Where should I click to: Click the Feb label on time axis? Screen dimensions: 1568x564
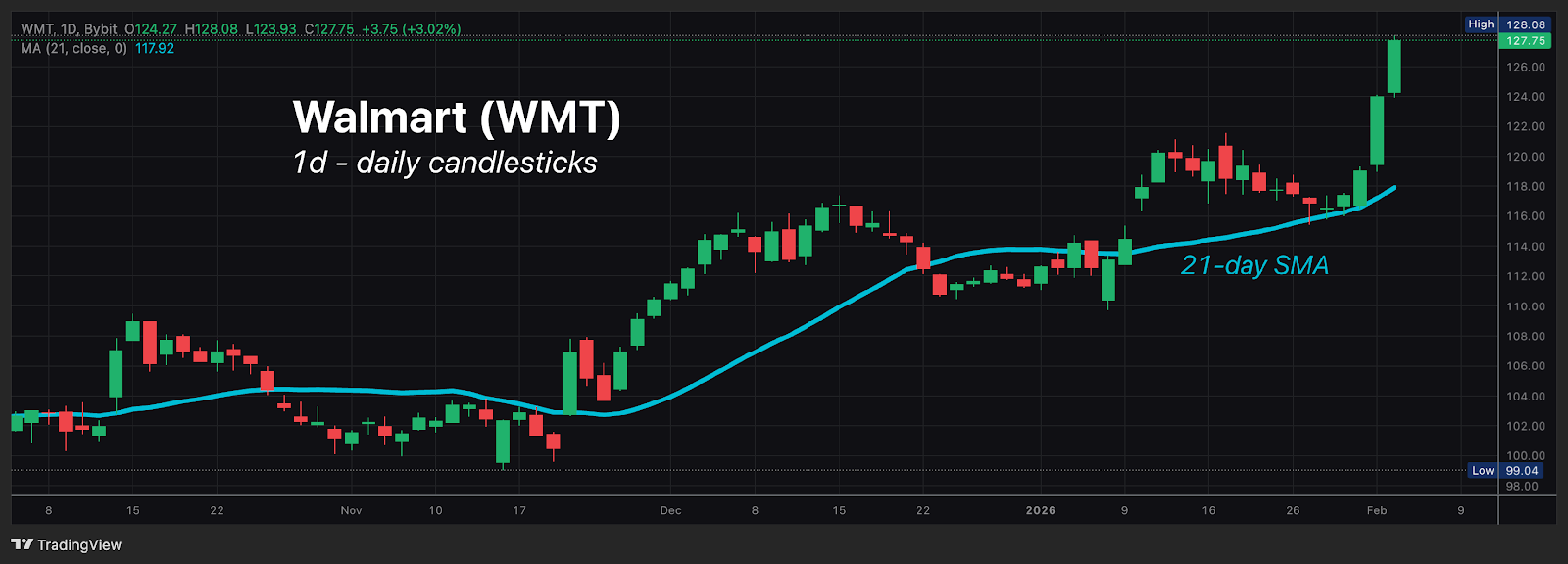pos(1377,510)
